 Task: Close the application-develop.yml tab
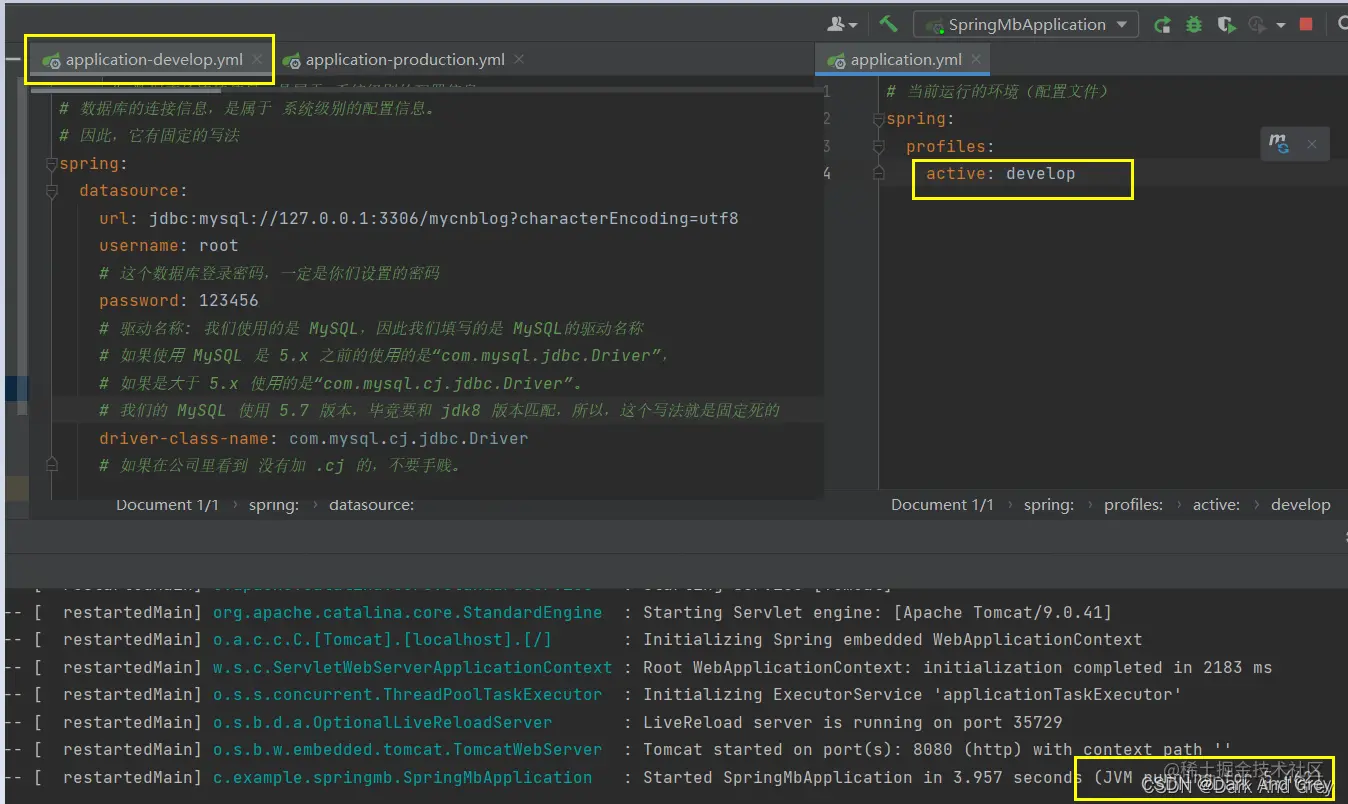[x=258, y=60]
